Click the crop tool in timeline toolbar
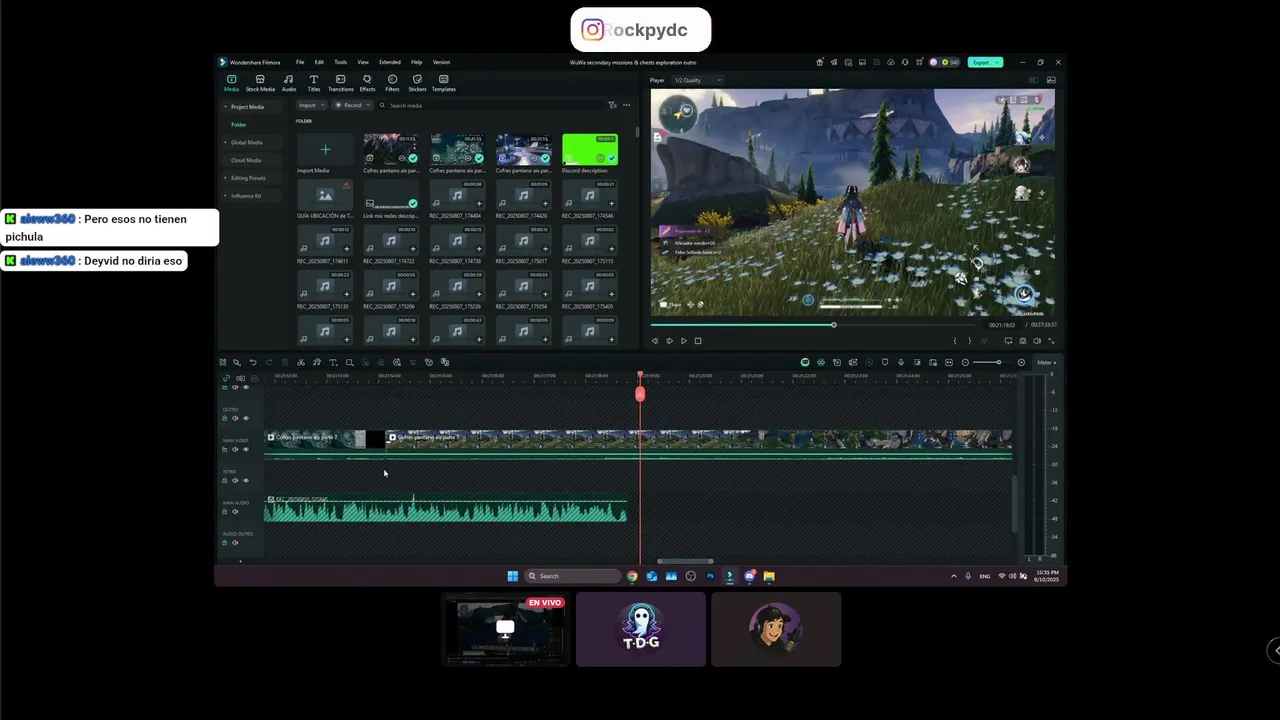Screen dimensions: 1280x720 tap(349, 362)
